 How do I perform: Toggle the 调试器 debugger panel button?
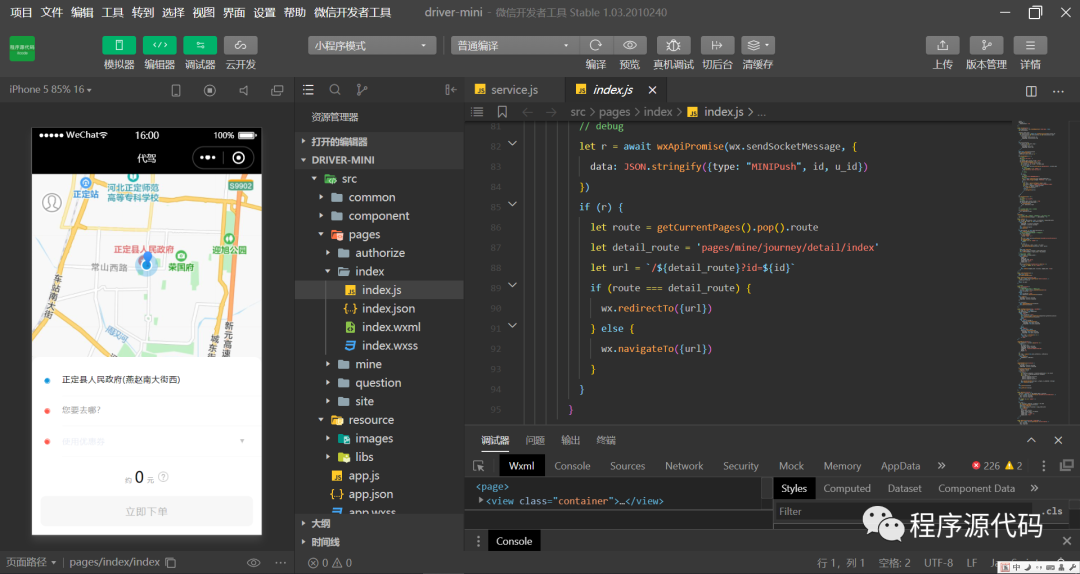tap(200, 45)
